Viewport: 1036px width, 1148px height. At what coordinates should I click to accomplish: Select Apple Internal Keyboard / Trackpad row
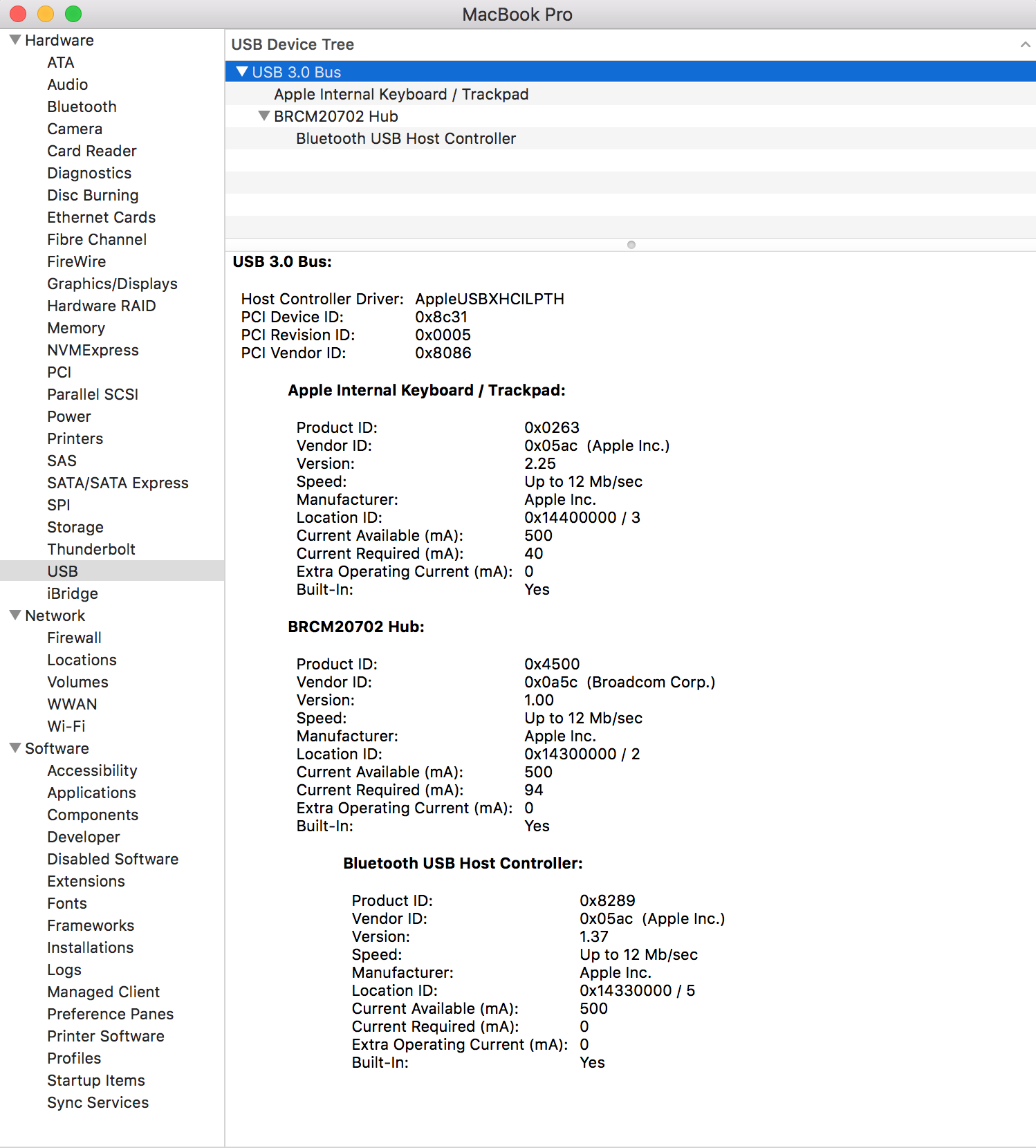point(631,94)
